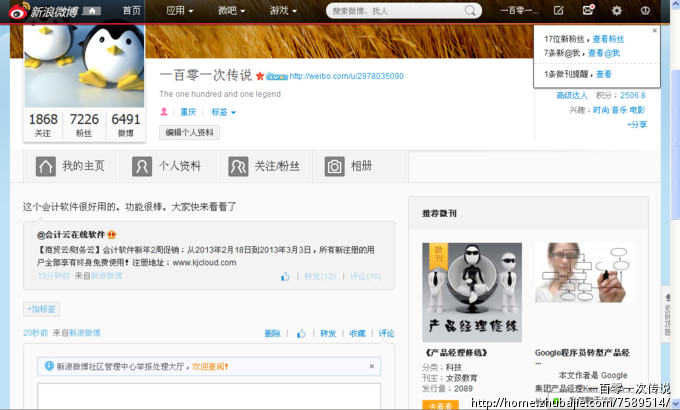Expand the 标签 dropdown
The width and height of the screenshot is (680, 410).
[223, 112]
